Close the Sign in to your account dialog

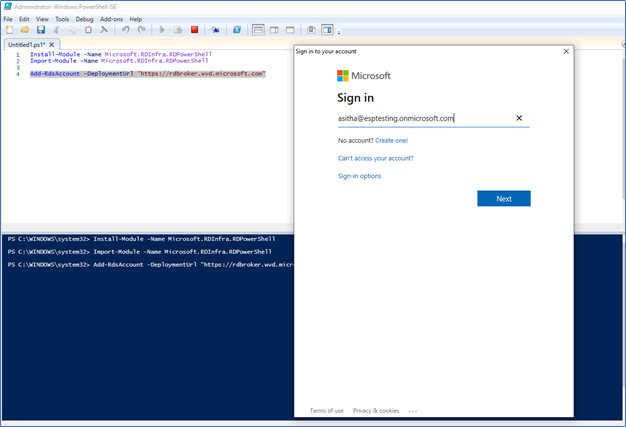[566, 51]
